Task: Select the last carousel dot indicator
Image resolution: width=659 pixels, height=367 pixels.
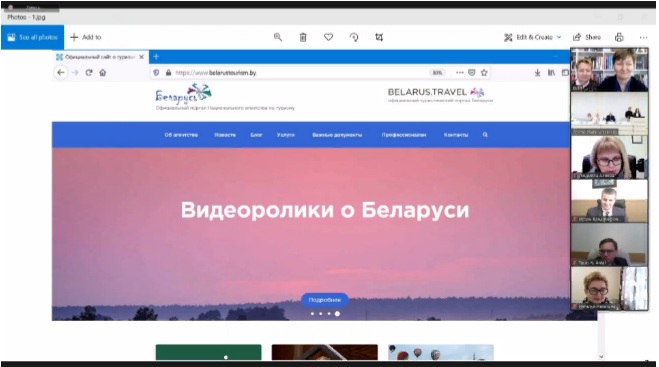Action: pos(337,314)
